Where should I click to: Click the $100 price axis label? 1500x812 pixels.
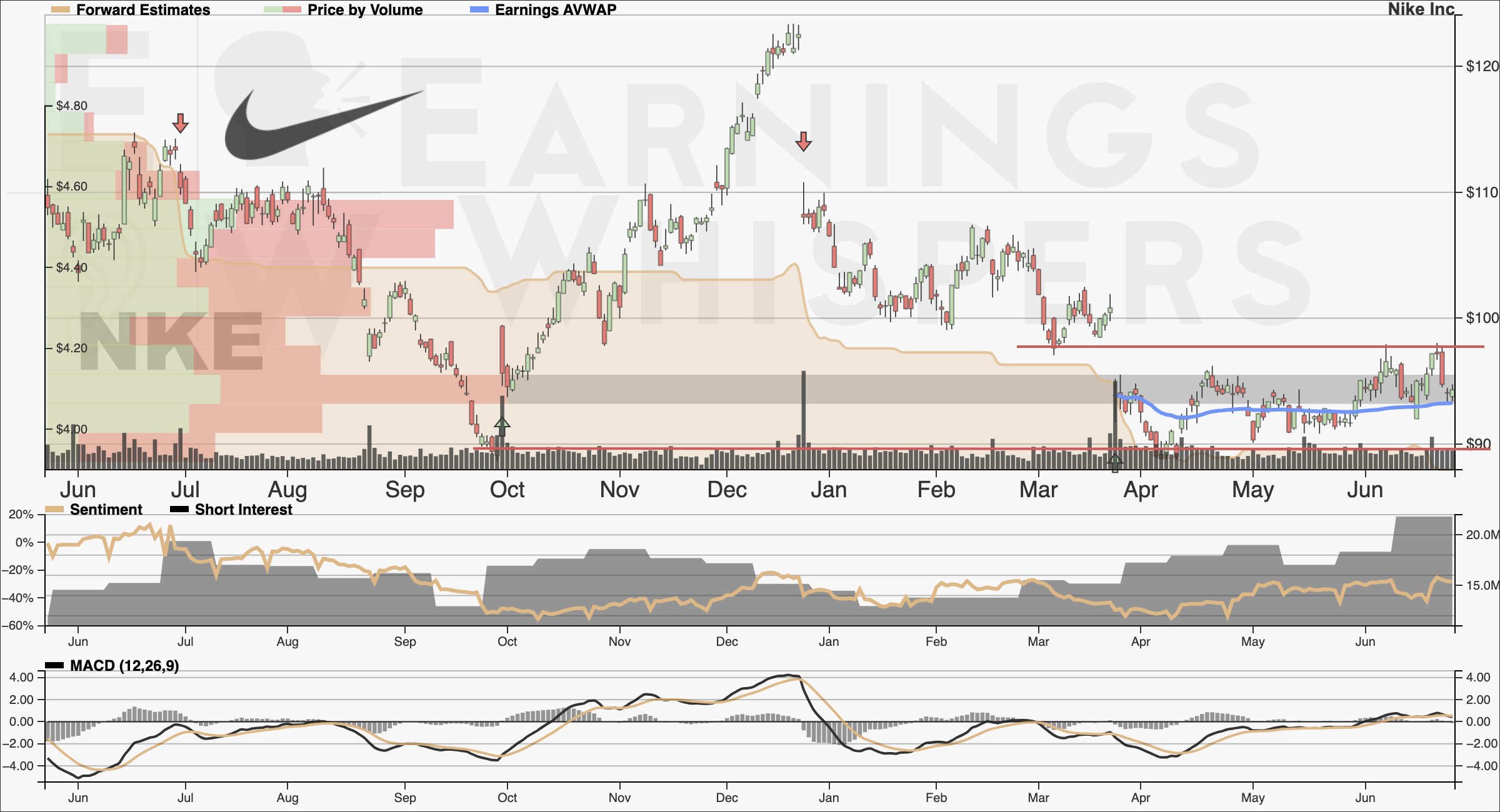[x=1482, y=318]
